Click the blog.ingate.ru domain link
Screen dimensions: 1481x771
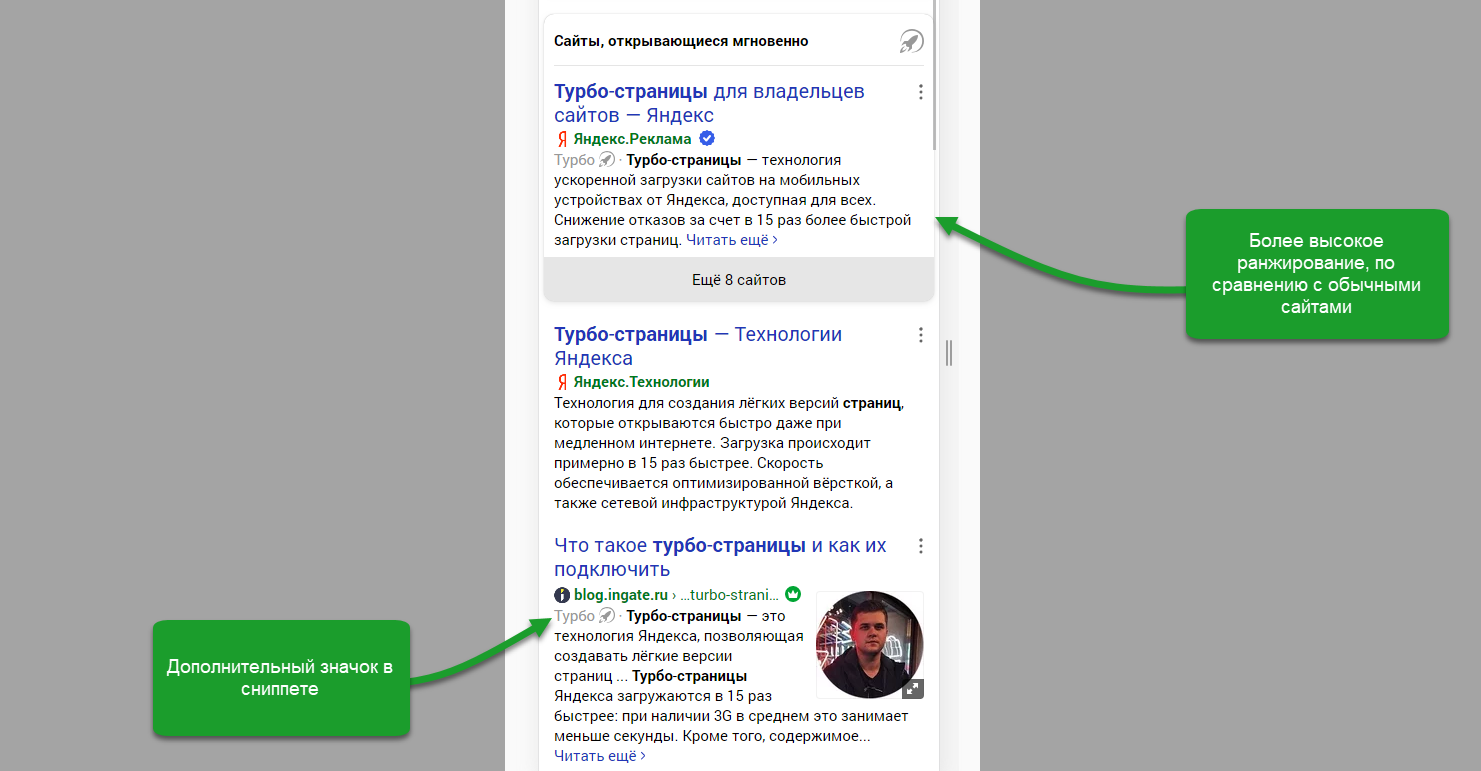(x=620, y=595)
